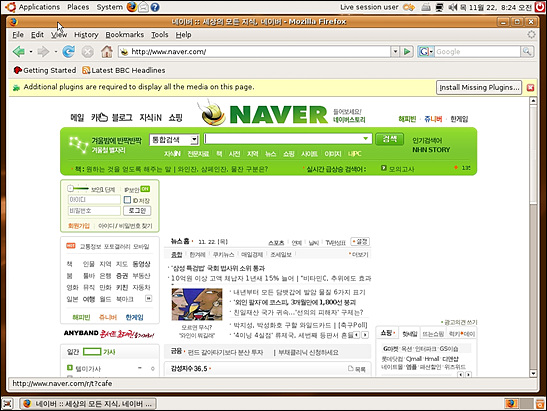Open the Google search engine selector dropdown
Screen dimensions: 547x411
click(426, 52)
